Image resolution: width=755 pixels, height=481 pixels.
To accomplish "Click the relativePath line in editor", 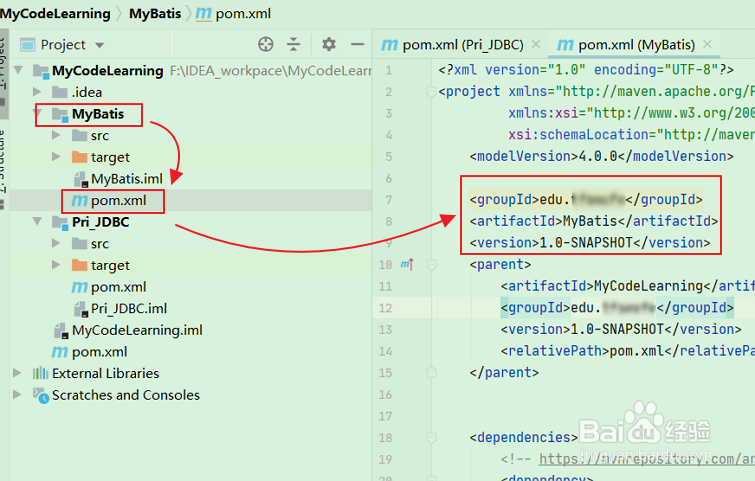I will [x=628, y=351].
